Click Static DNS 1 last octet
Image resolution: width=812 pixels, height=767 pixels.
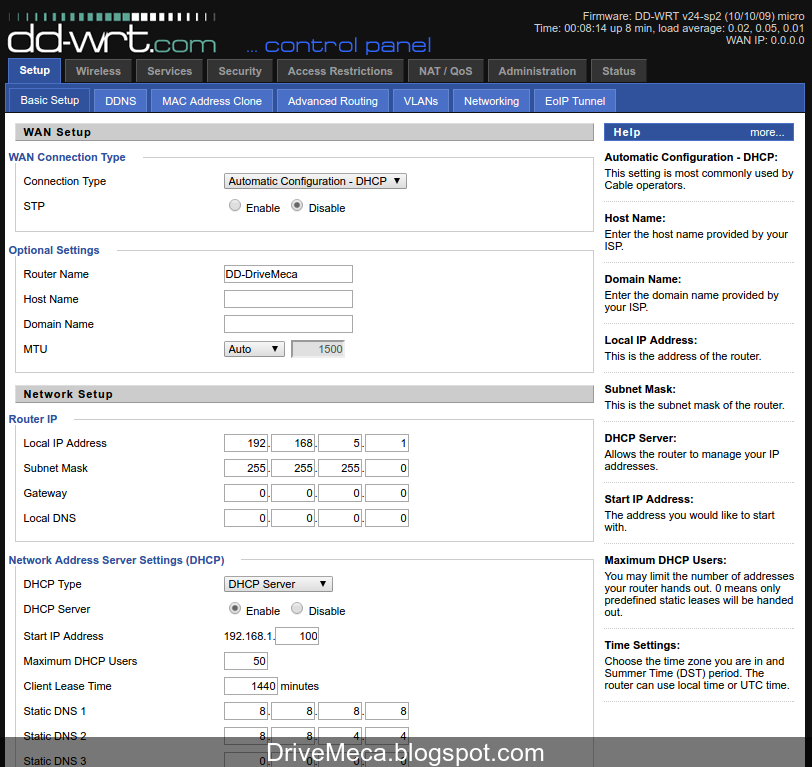tap(387, 711)
